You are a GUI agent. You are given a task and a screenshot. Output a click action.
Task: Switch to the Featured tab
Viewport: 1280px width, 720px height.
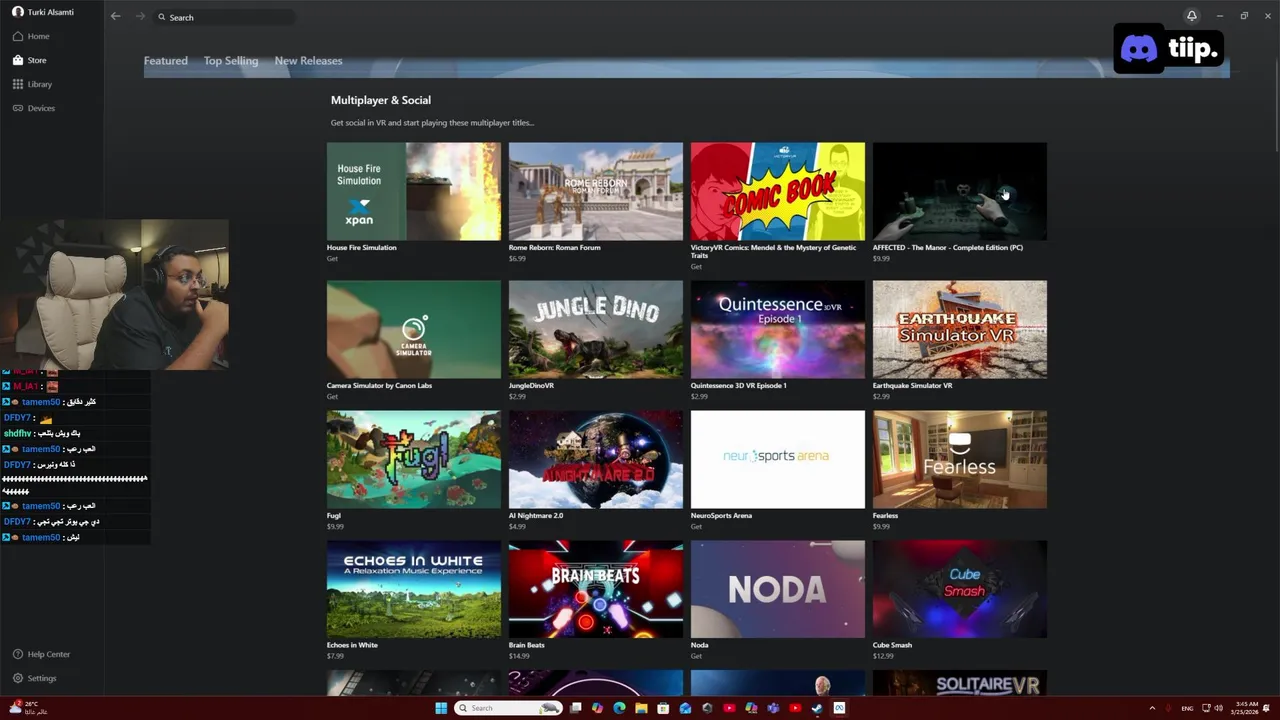165,61
